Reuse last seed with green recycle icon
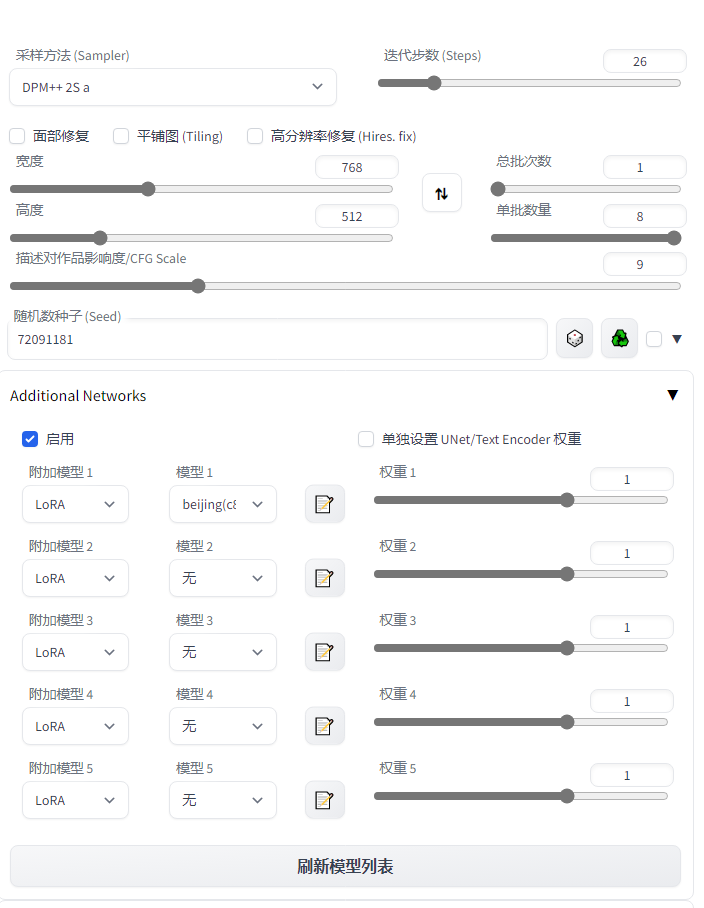 pyautogui.click(x=619, y=338)
